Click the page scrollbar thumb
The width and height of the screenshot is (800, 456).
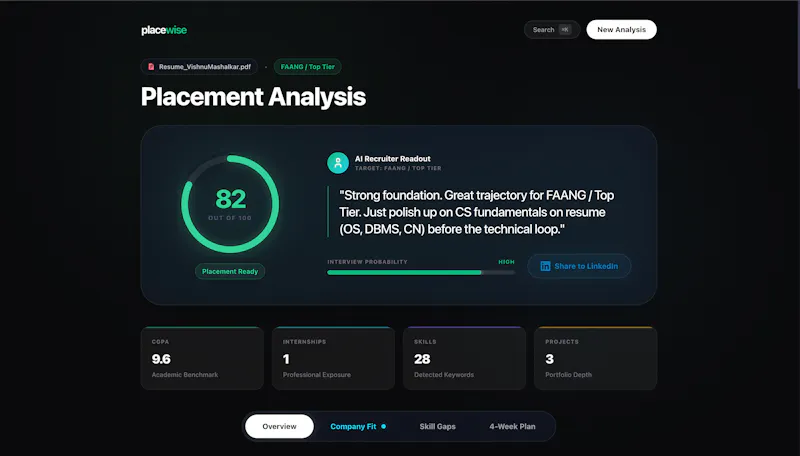click(x=797, y=46)
